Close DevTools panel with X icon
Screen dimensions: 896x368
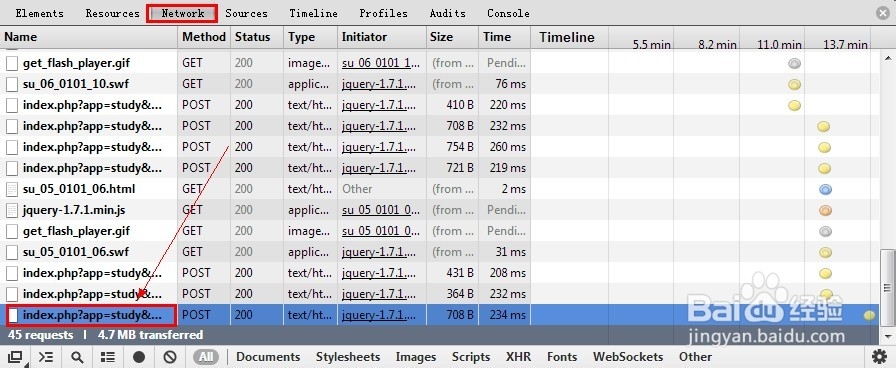tap(883, 13)
